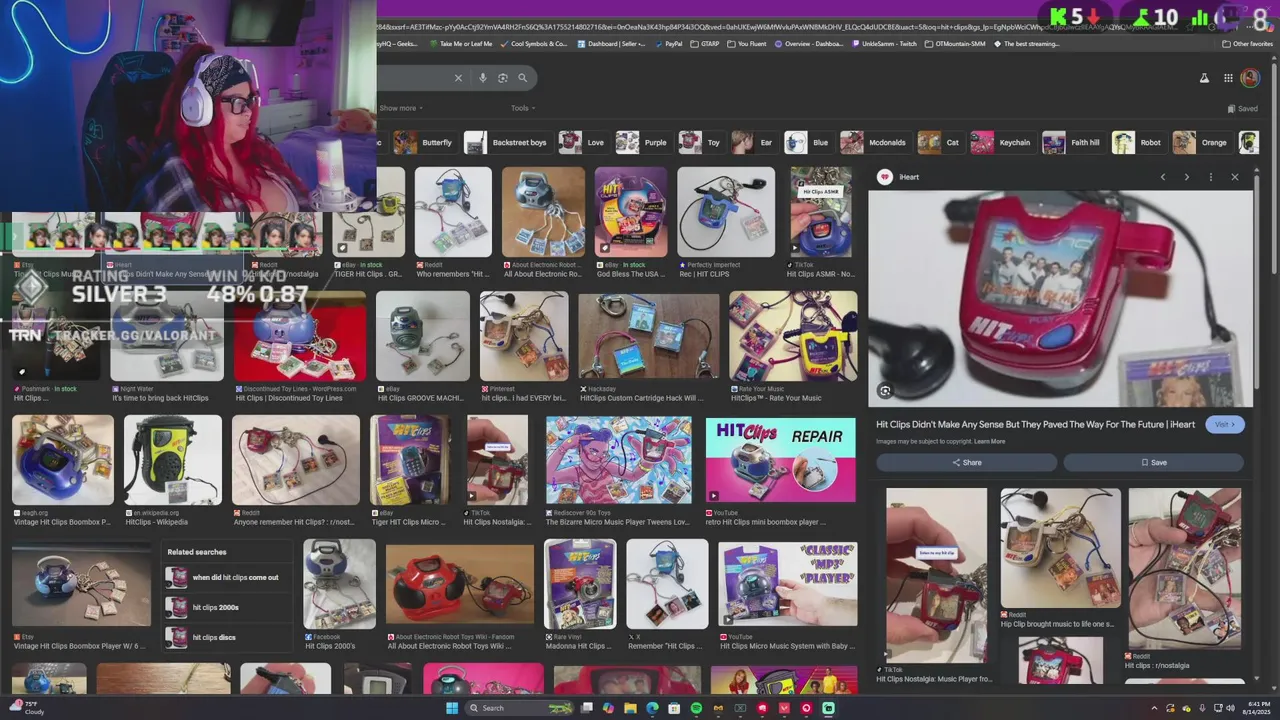Image resolution: width=1280 pixels, height=720 pixels.
Task: Filter images by Purple chip
Action: click(x=642, y=143)
